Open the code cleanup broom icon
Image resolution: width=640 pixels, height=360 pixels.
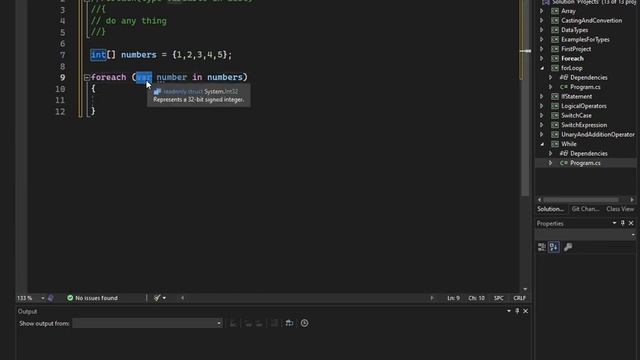[157, 298]
